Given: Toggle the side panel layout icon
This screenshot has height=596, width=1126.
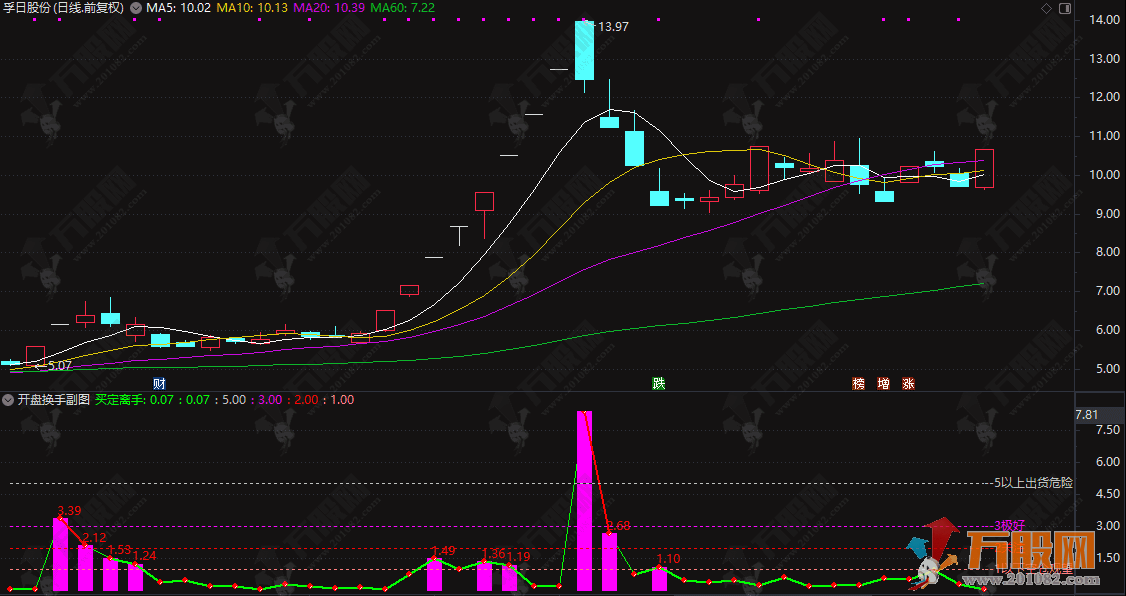Looking at the screenshot, I should coord(1062,8).
